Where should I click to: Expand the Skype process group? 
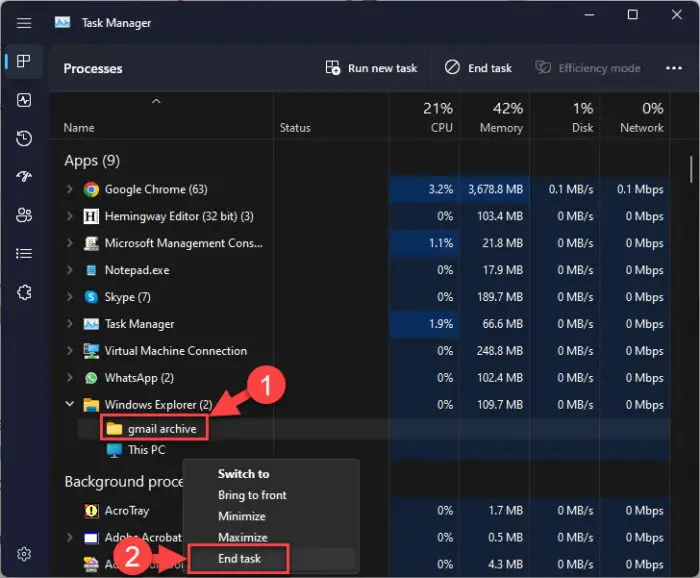click(x=69, y=296)
